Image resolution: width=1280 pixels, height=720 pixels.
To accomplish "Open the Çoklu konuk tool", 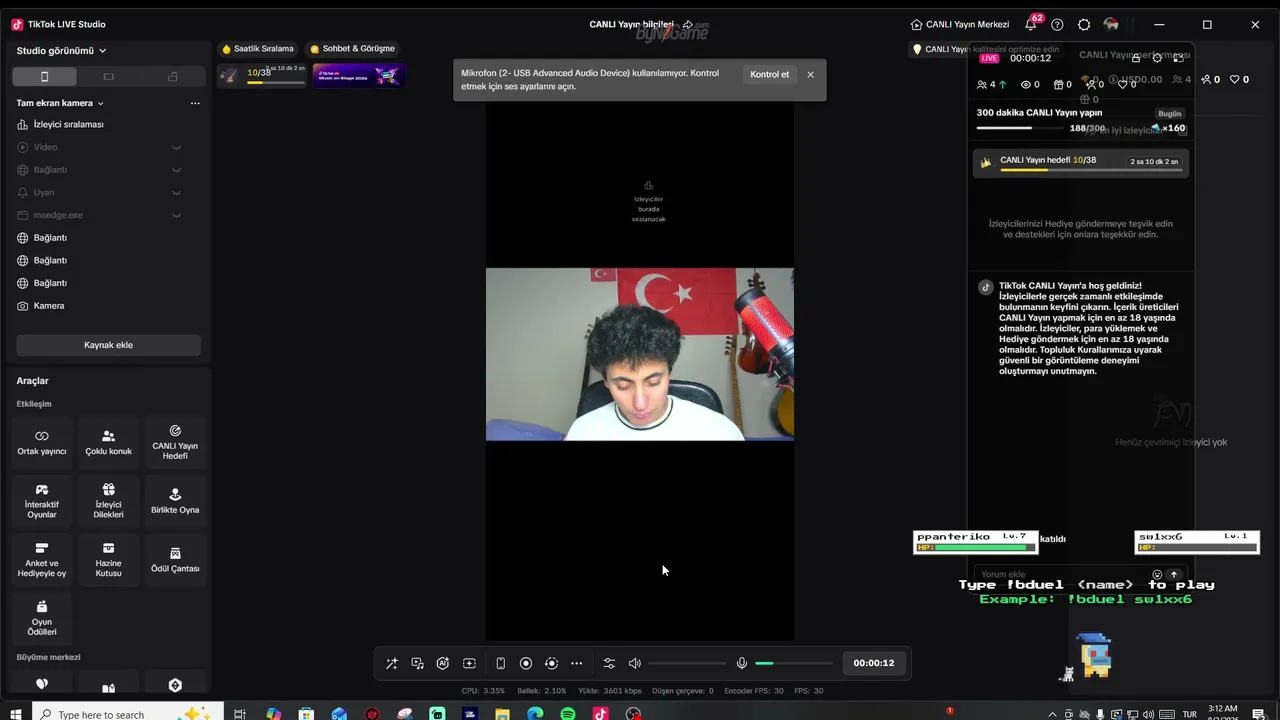I will 108,443.
